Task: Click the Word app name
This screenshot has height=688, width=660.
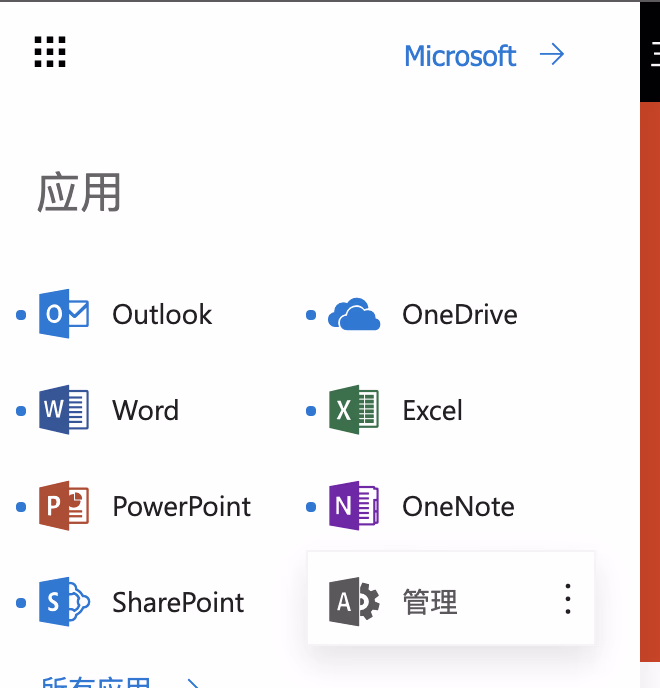Action: coord(145,411)
